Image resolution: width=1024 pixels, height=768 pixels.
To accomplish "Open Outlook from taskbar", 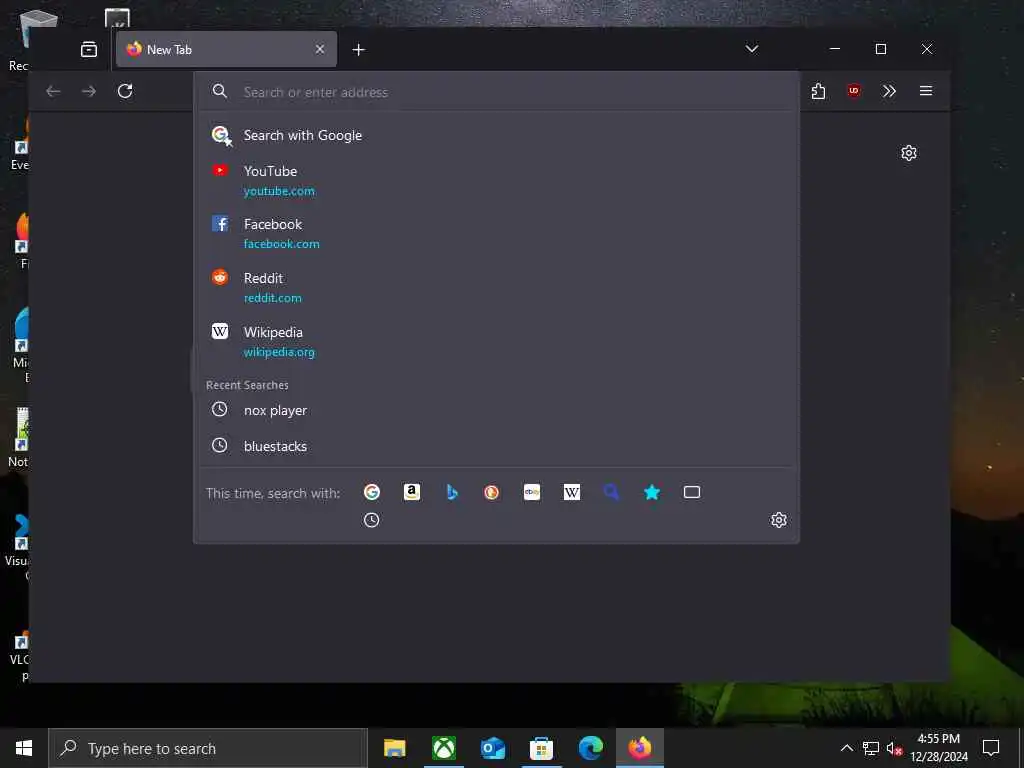I will coord(492,748).
